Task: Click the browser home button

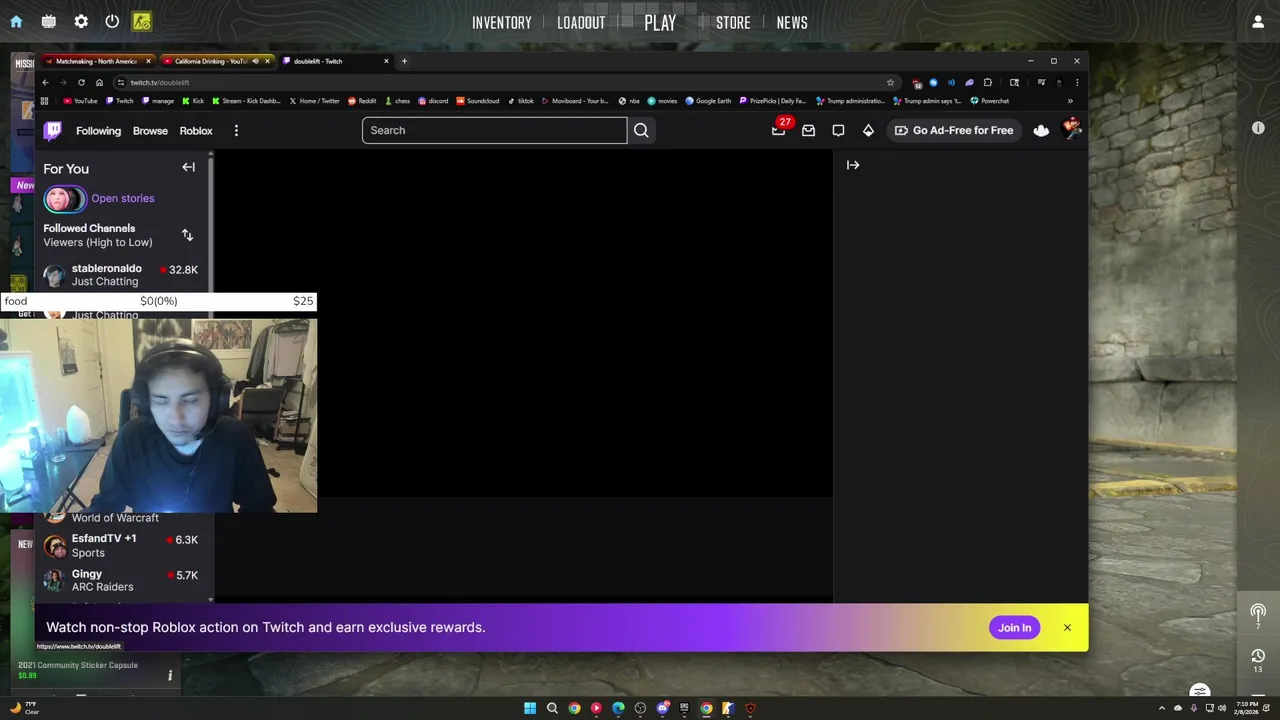Action: point(99,83)
